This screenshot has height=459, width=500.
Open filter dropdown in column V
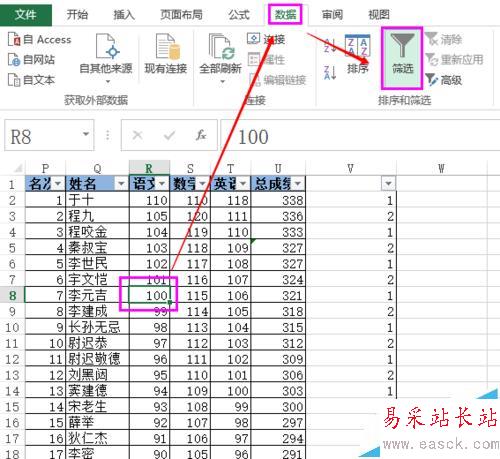point(388,184)
